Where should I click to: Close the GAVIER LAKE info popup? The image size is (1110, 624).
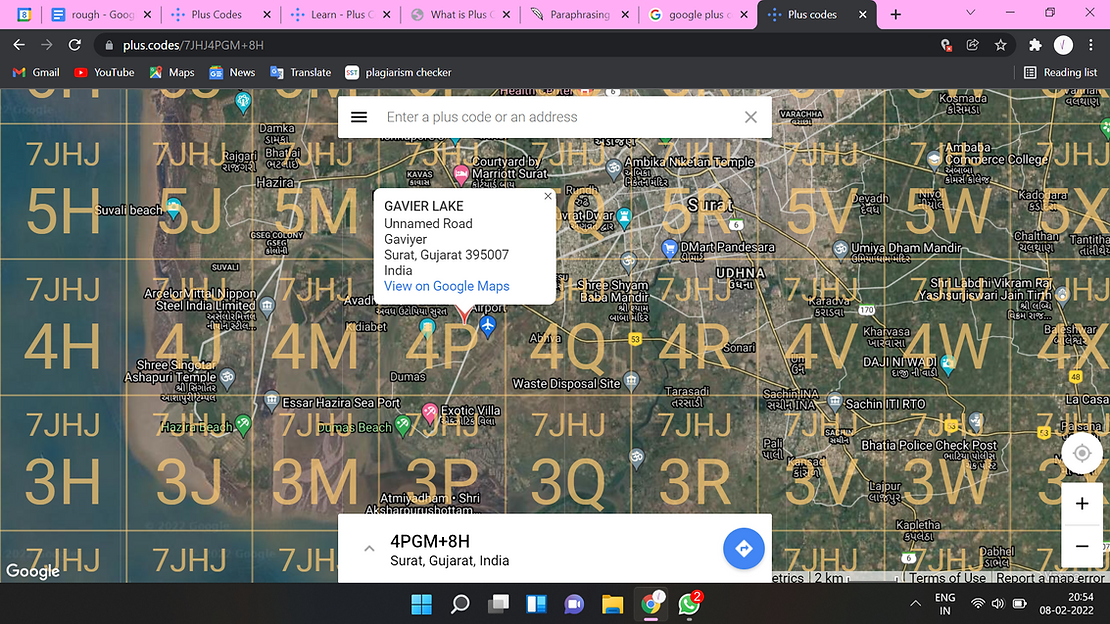(547, 196)
